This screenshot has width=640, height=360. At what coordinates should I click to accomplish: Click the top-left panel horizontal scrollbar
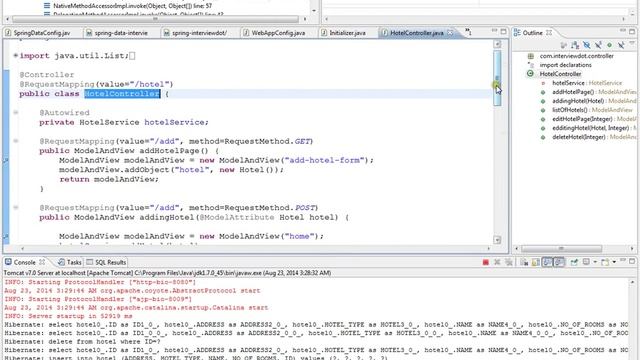pyautogui.click(x=155, y=19)
